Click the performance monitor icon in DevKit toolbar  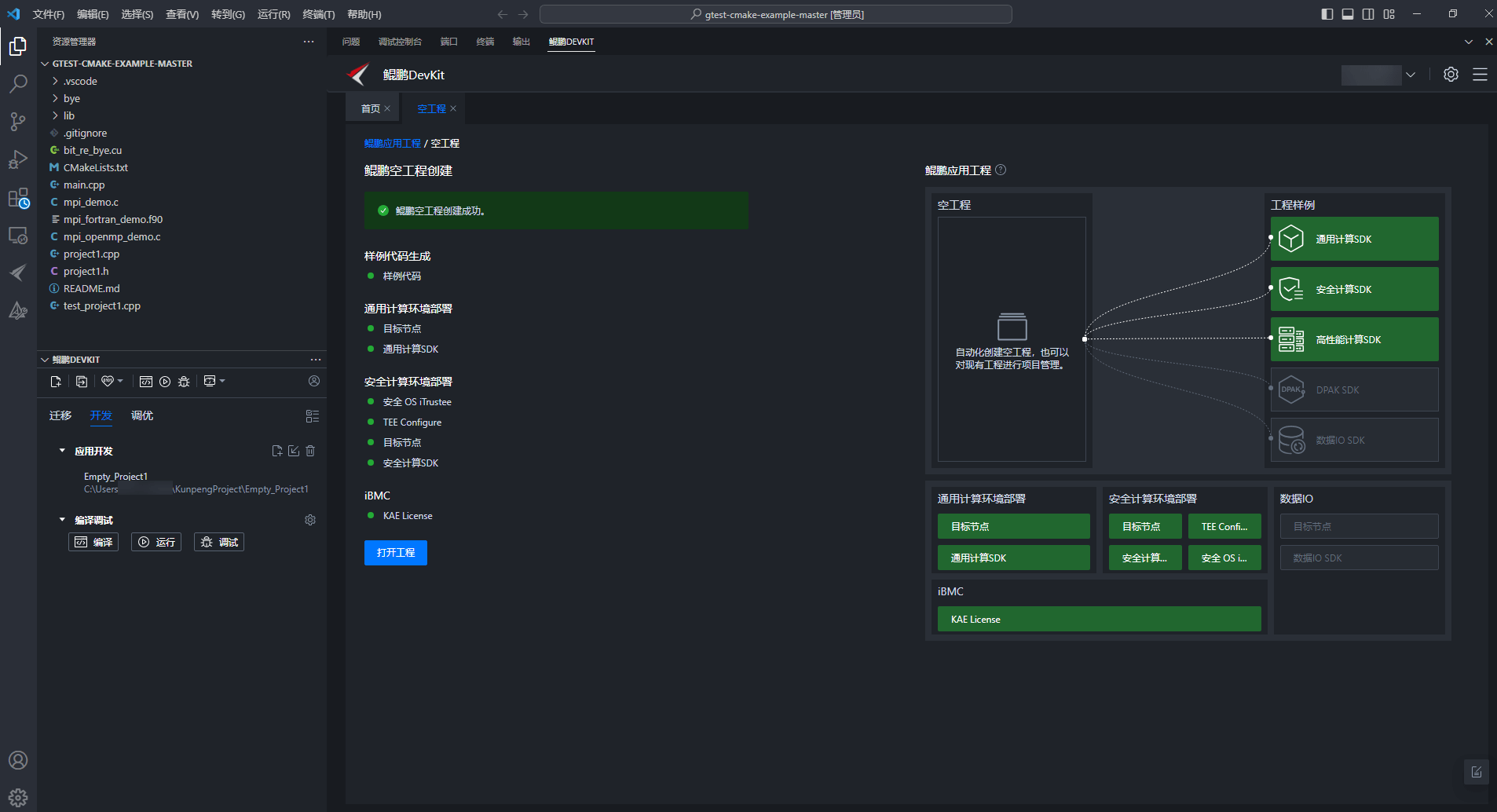[x=210, y=381]
